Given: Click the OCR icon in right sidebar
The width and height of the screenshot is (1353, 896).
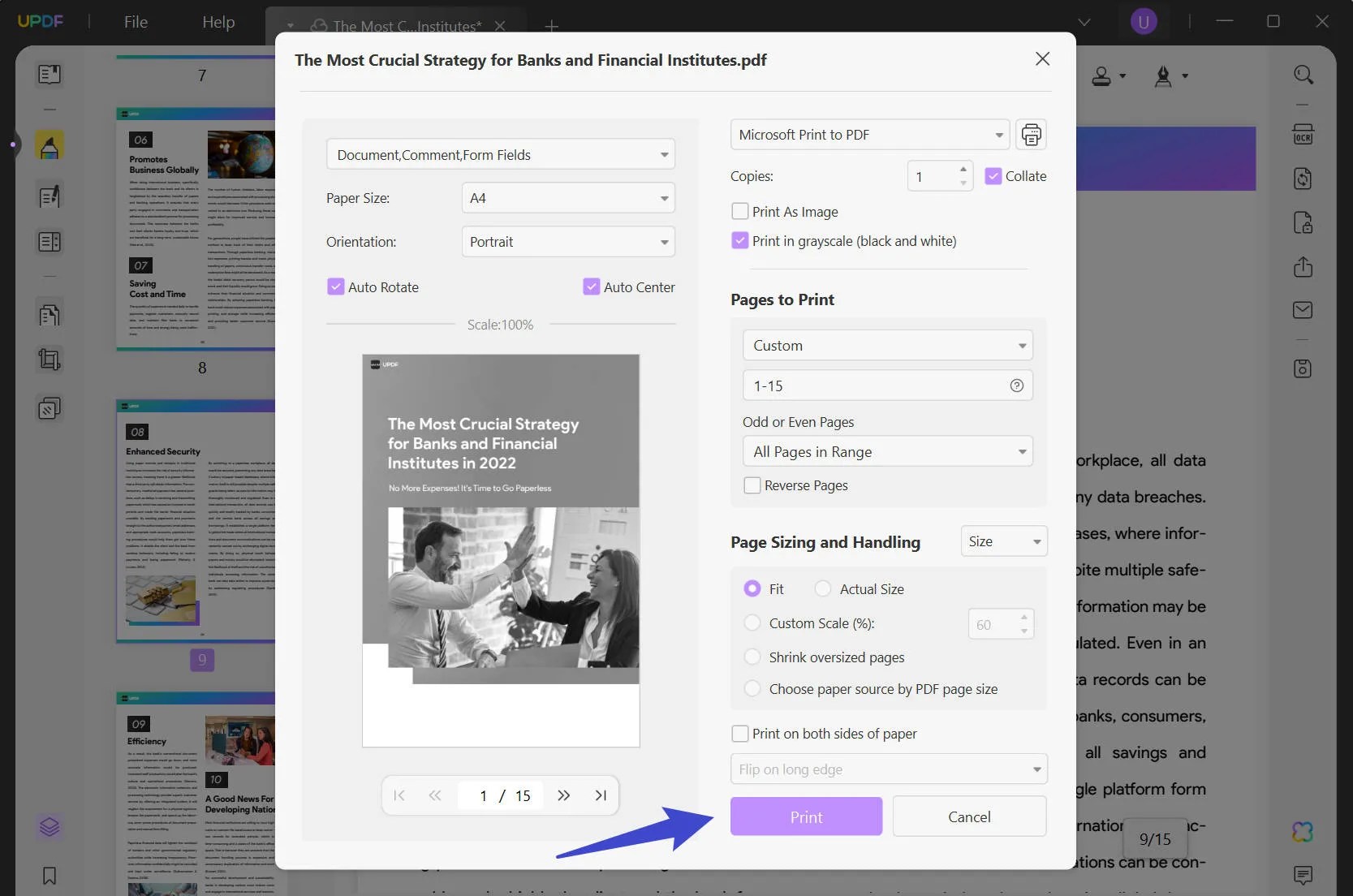Looking at the screenshot, I should [x=1304, y=135].
